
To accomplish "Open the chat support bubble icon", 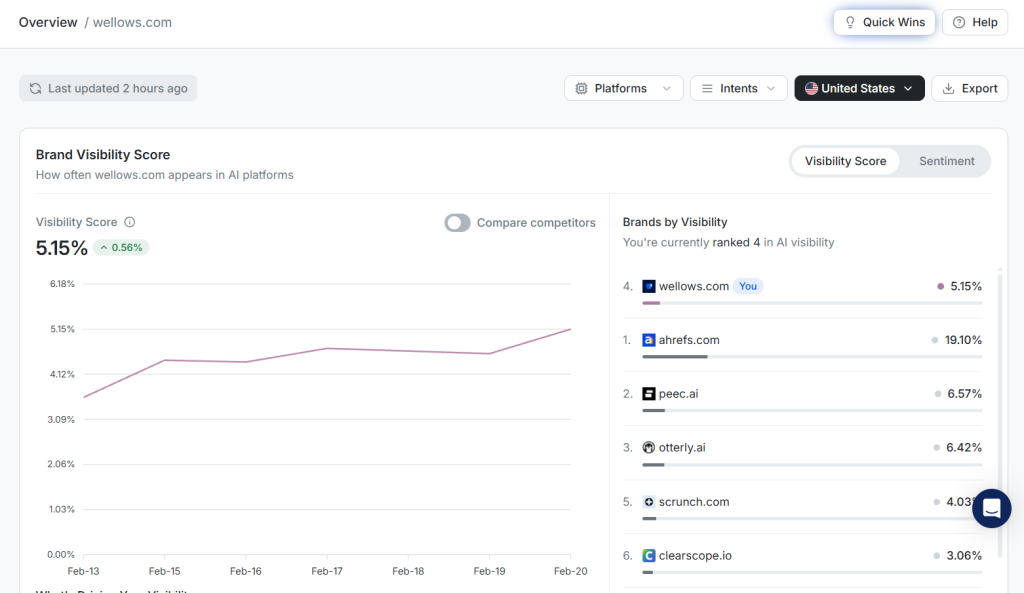I will pos(991,508).
